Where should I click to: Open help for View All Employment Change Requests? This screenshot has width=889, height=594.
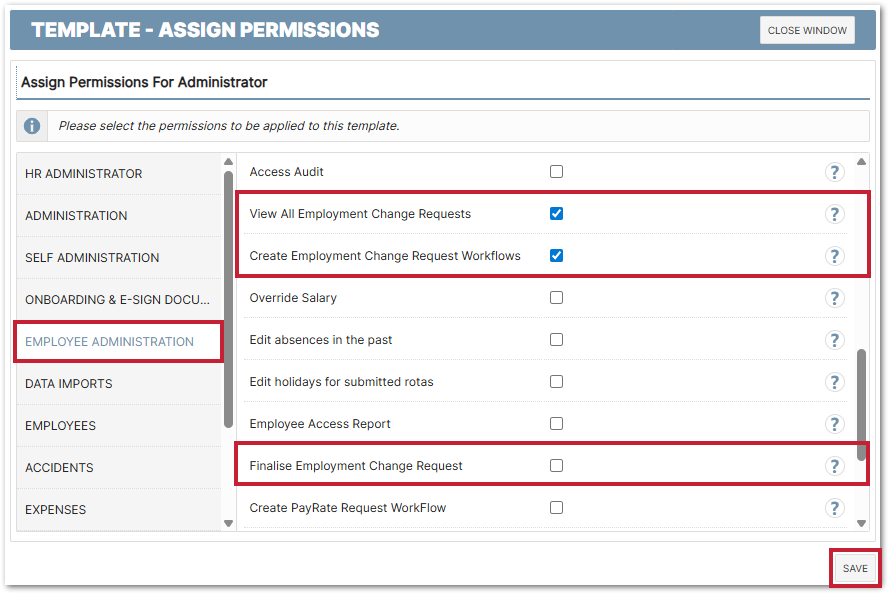pyautogui.click(x=834, y=214)
